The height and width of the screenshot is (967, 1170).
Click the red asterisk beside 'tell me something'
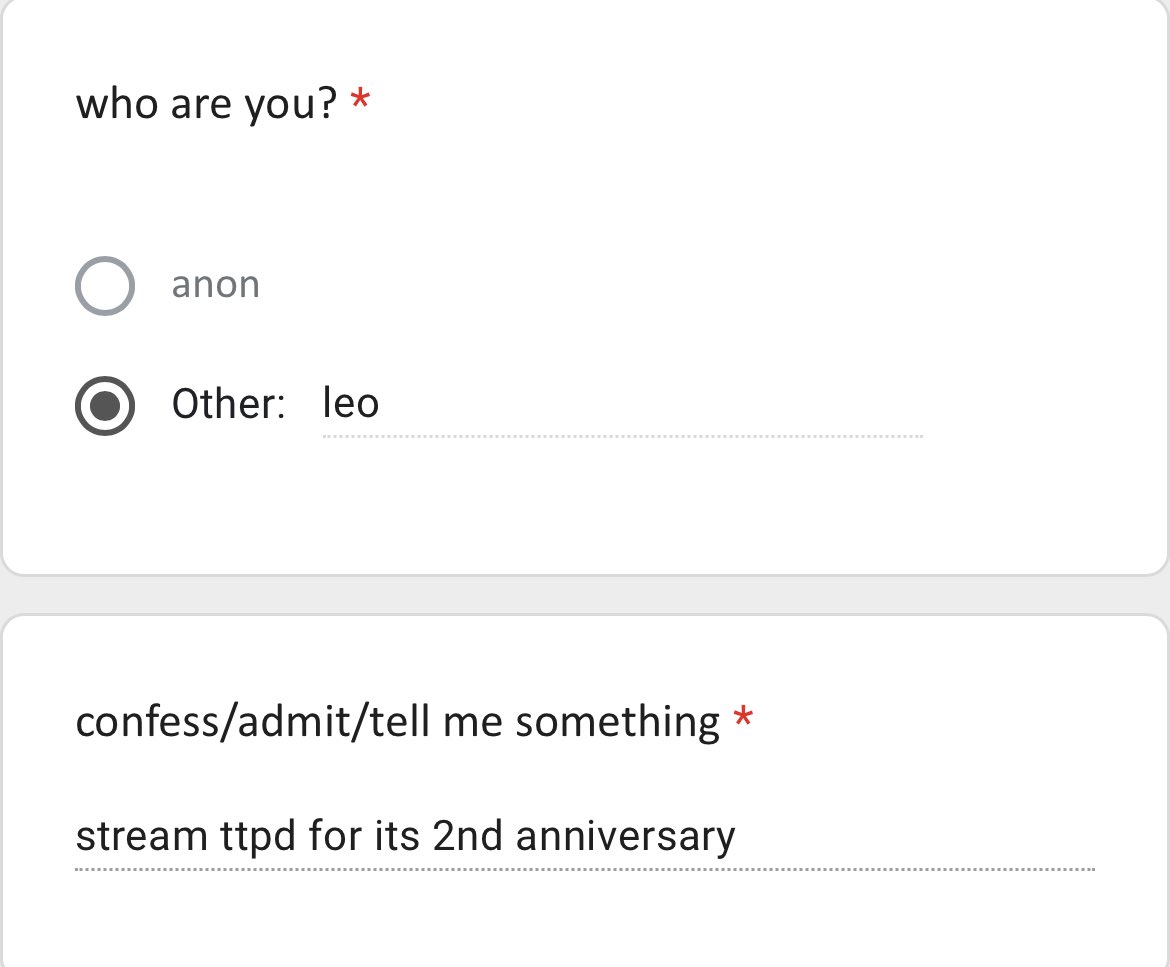click(x=743, y=718)
